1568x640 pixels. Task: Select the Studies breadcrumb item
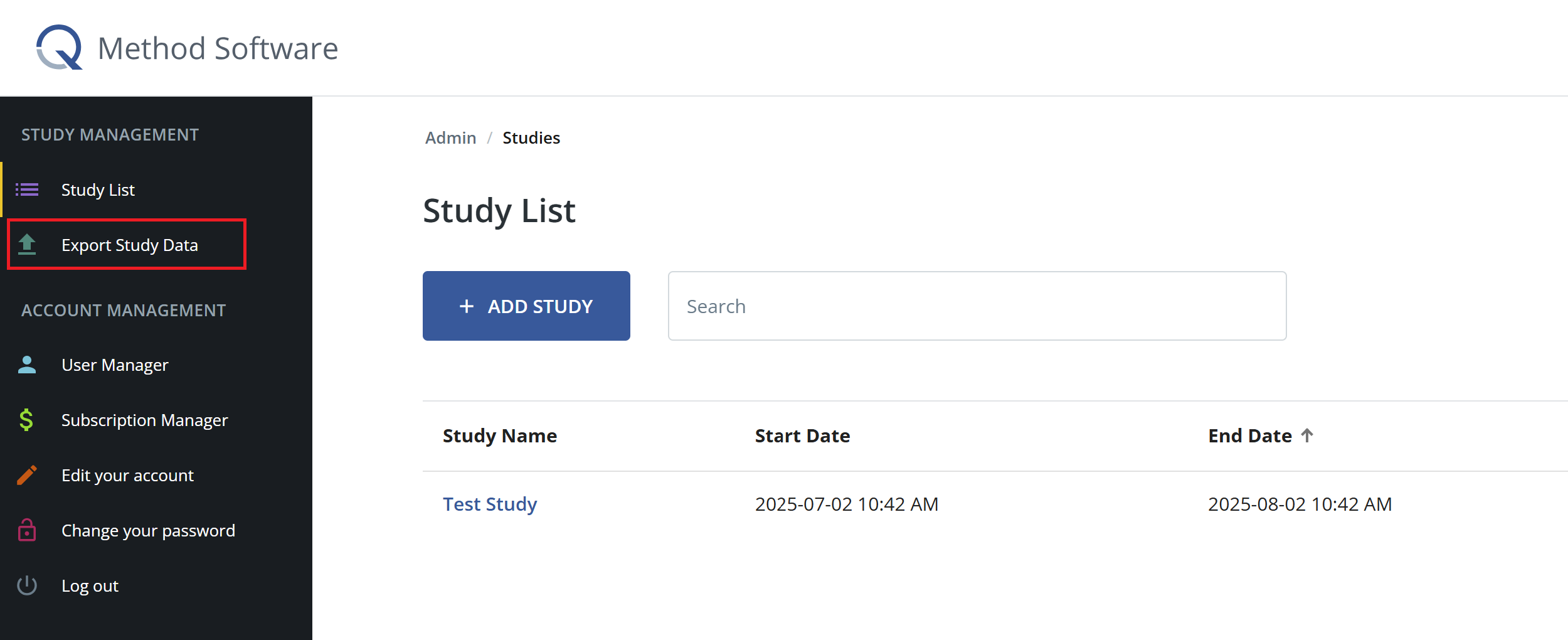(531, 137)
